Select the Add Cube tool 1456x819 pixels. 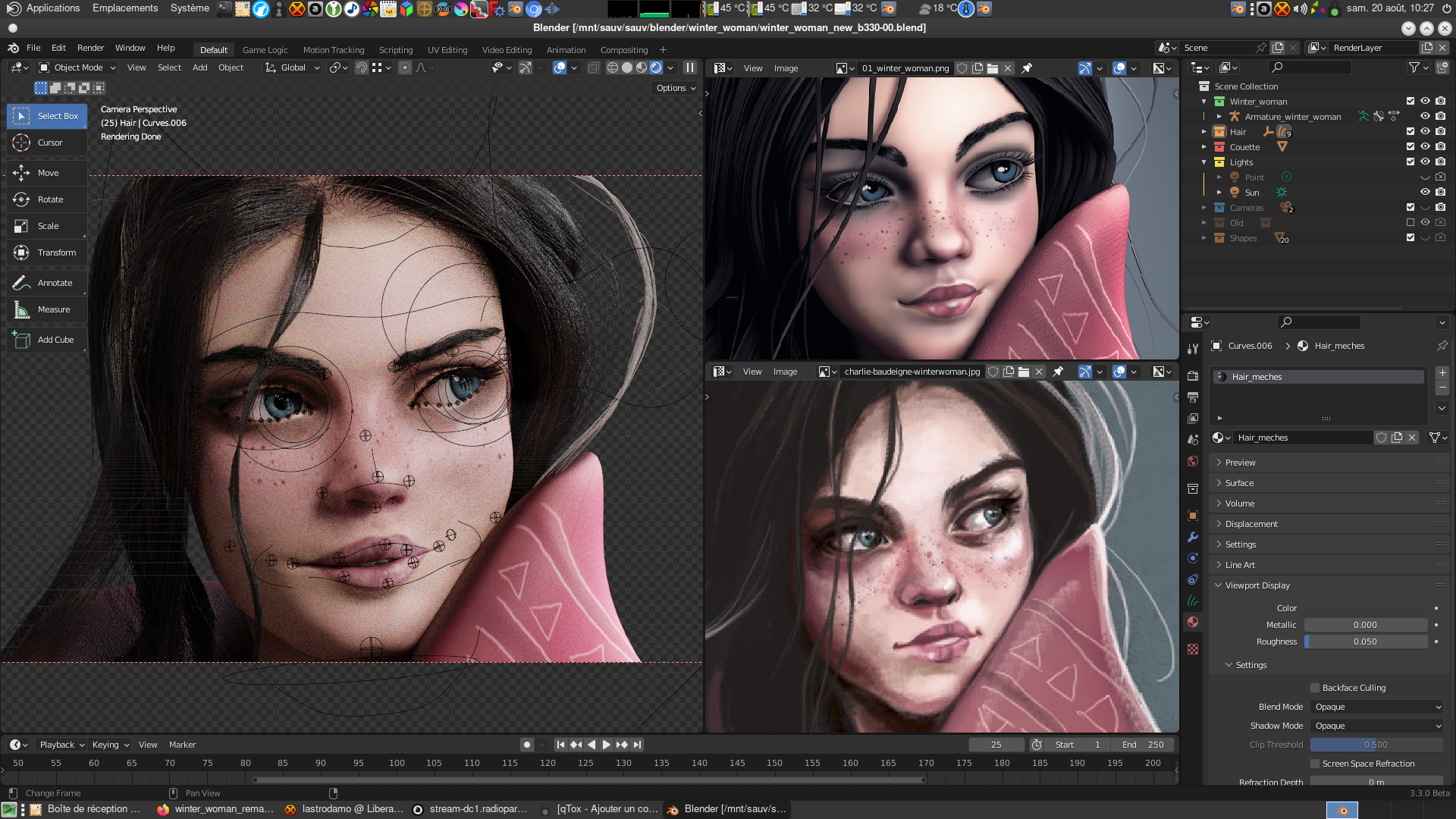(47, 340)
